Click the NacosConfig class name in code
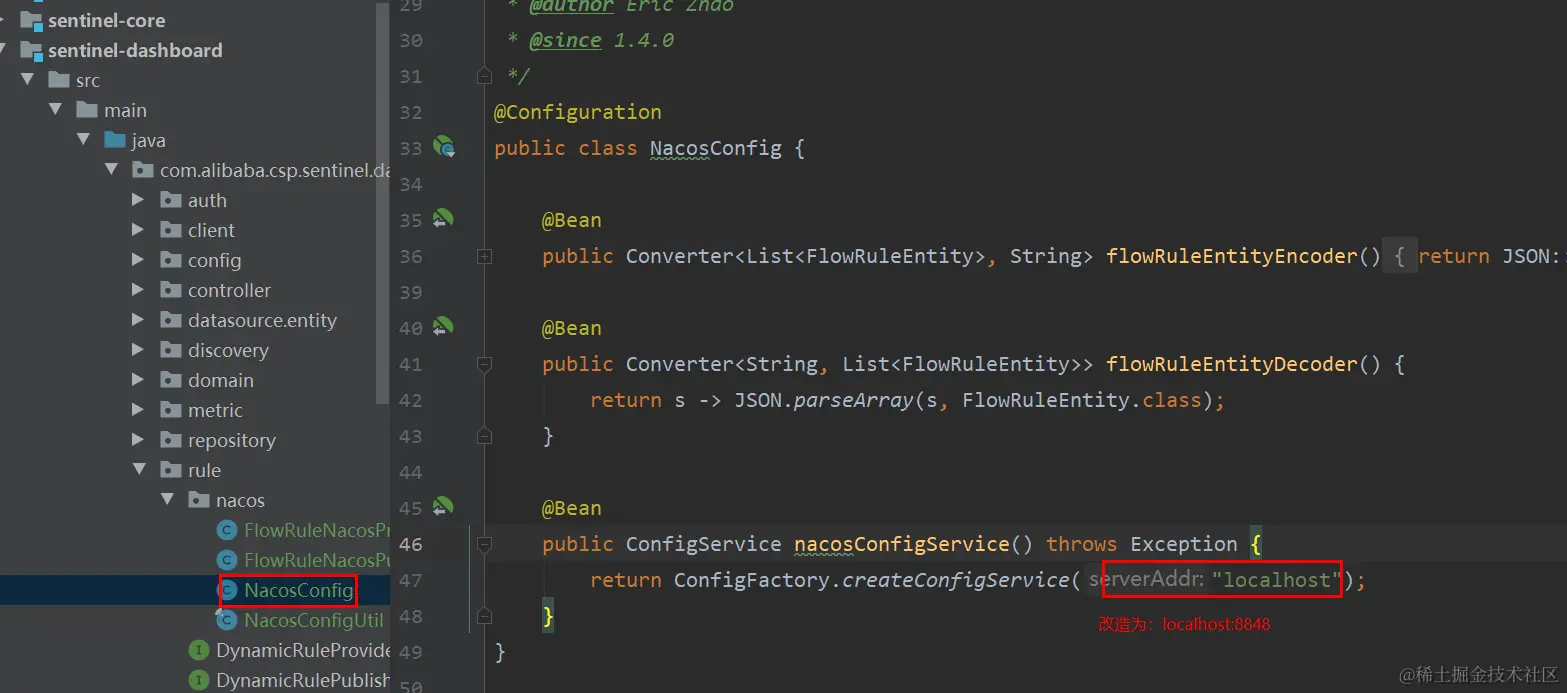1567x693 pixels. [x=716, y=148]
